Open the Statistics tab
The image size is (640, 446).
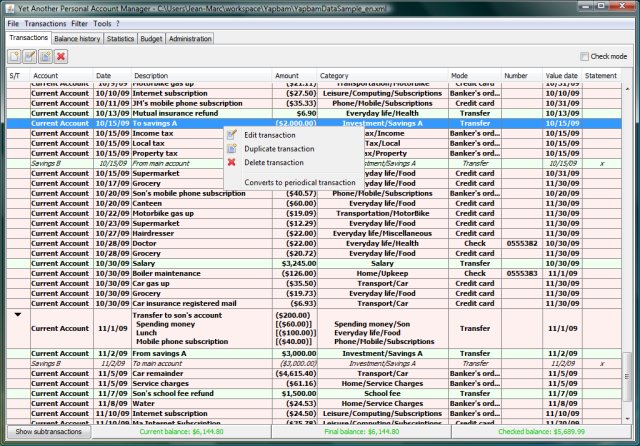pos(120,38)
